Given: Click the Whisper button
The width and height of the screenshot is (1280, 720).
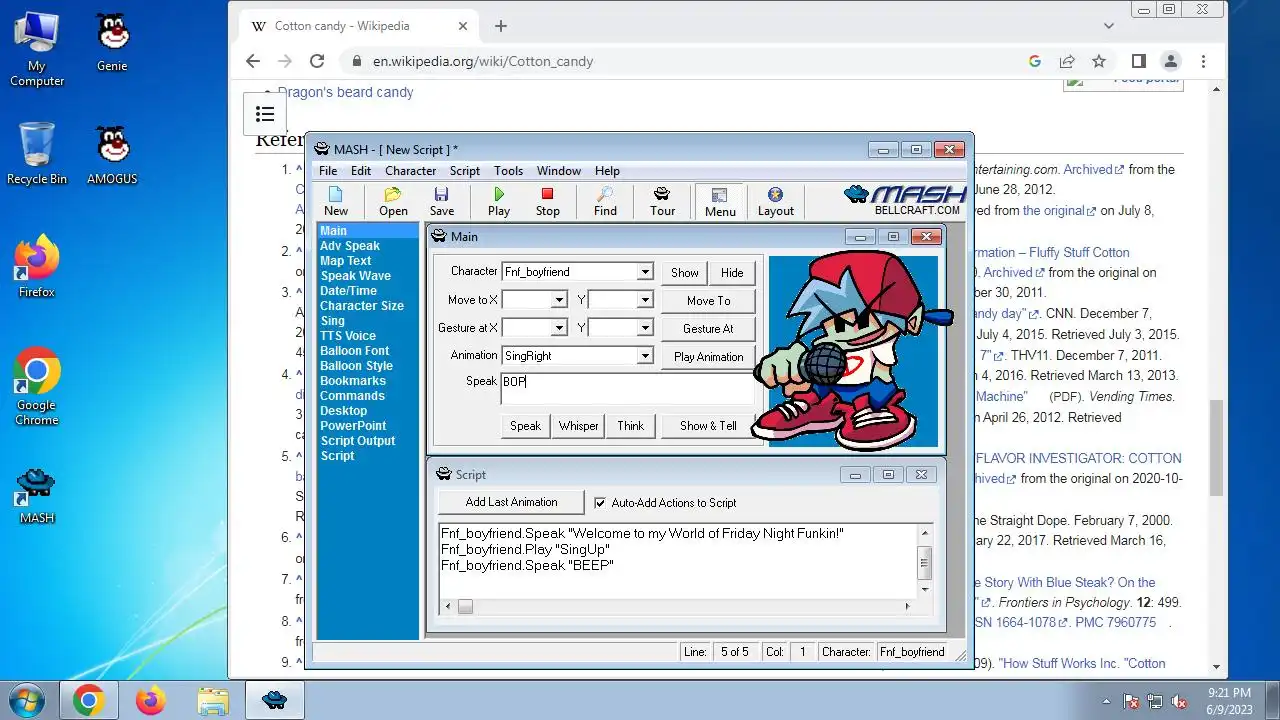Looking at the screenshot, I should coord(578,426).
